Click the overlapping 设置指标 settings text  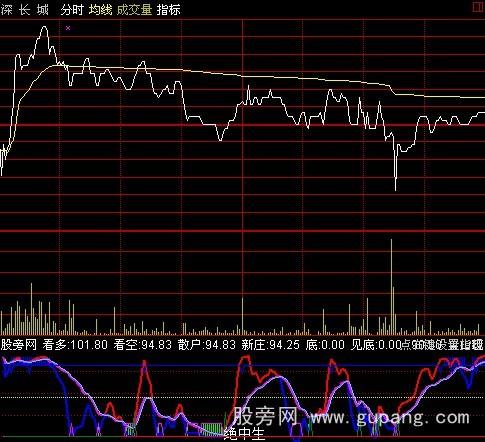pyautogui.click(x=460, y=344)
